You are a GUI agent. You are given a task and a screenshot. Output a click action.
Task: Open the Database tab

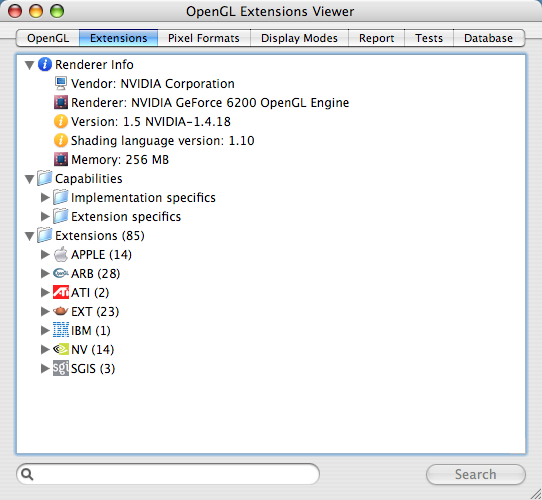click(488, 38)
